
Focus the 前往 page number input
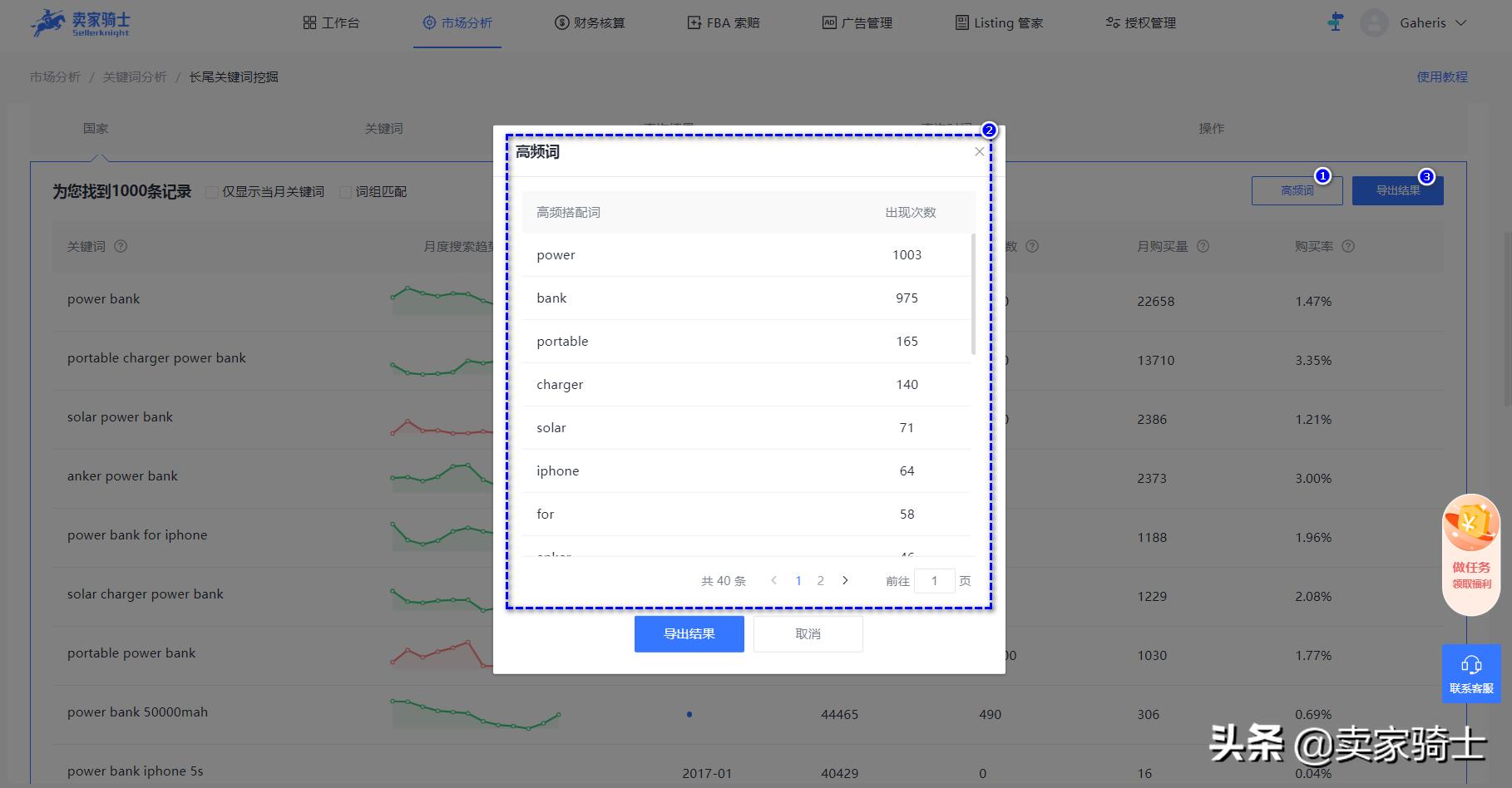pos(934,580)
